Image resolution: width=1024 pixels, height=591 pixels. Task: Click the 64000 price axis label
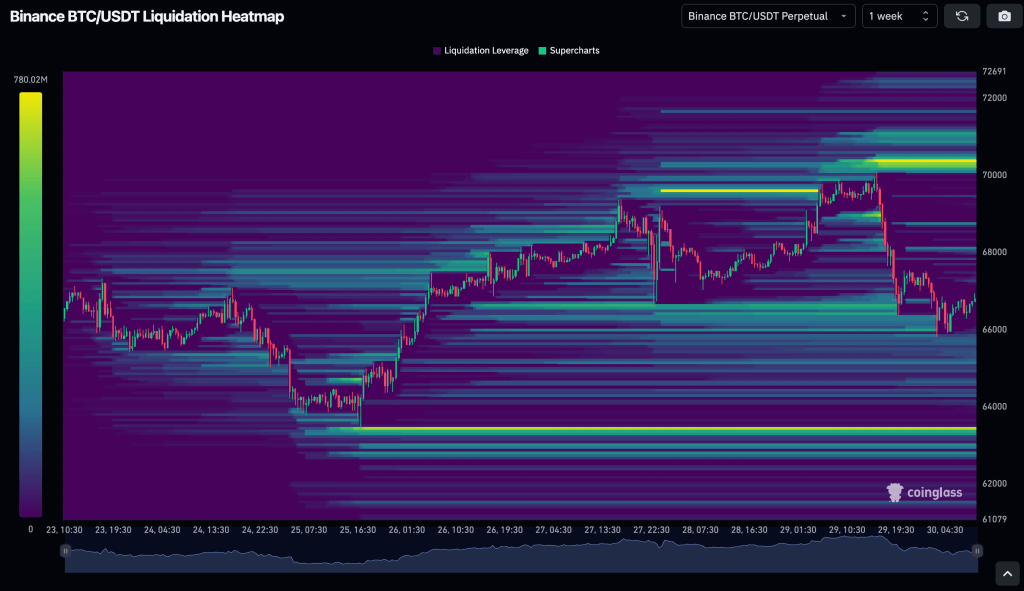(995, 406)
